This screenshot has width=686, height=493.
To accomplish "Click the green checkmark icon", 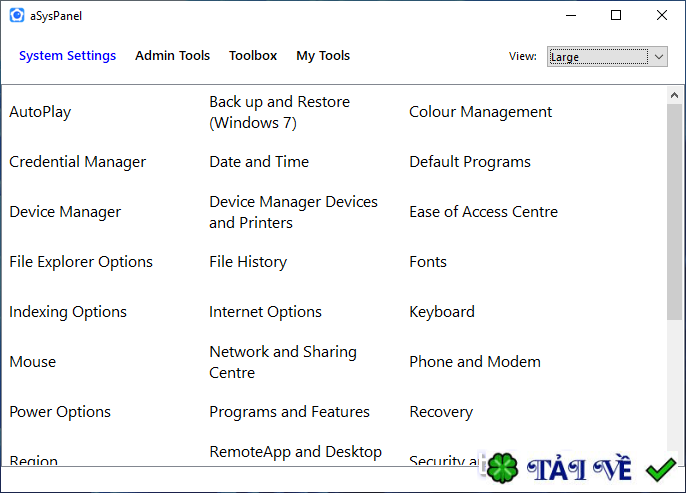I will [x=660, y=468].
